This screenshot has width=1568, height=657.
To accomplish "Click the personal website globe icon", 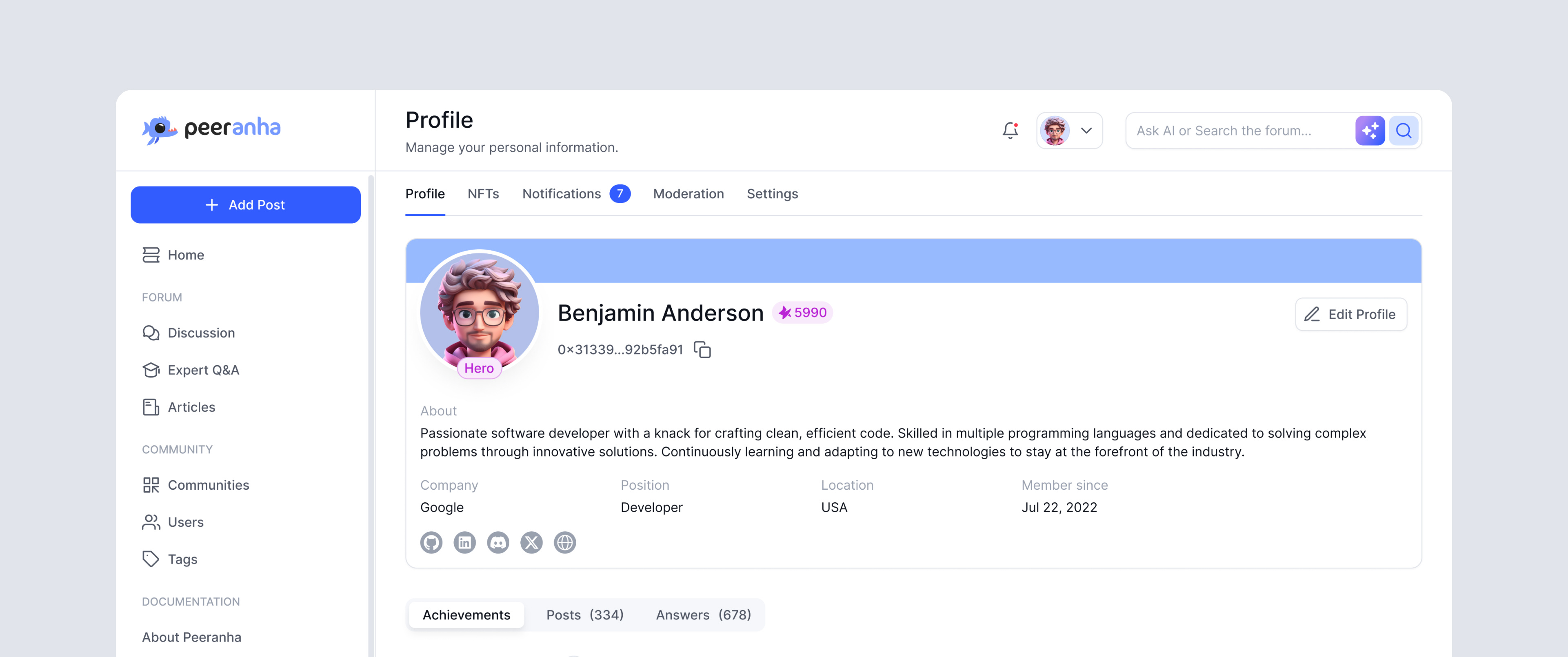I will 564,542.
